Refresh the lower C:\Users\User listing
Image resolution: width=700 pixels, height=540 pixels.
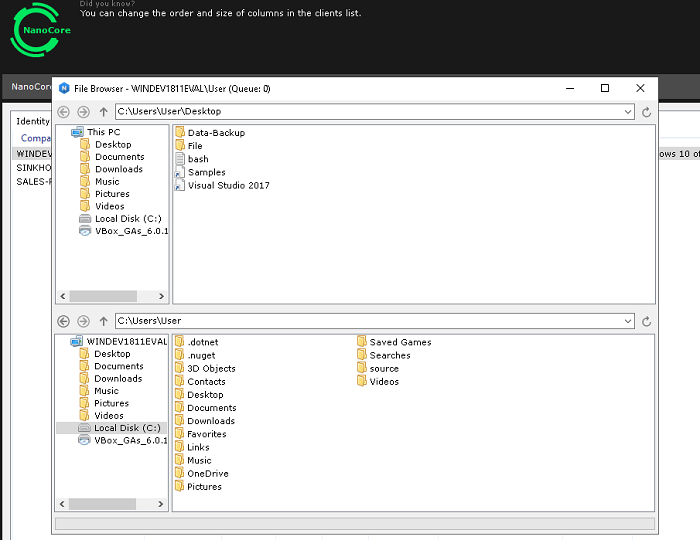click(646, 321)
